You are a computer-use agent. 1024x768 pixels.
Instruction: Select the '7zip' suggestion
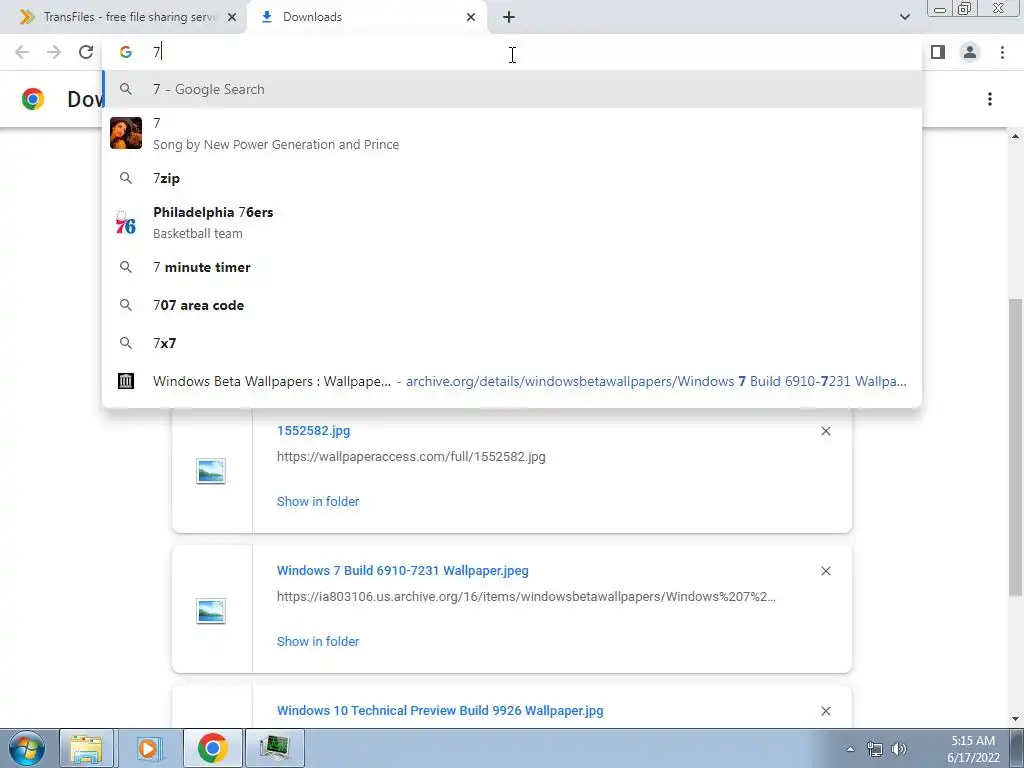[x=512, y=178]
